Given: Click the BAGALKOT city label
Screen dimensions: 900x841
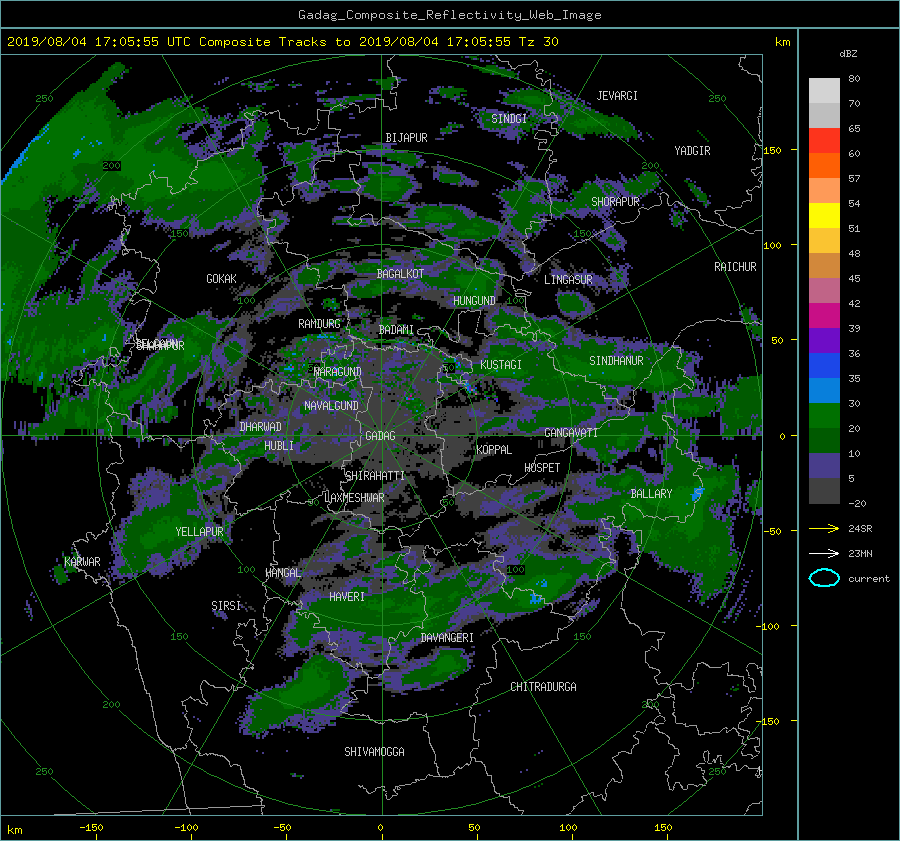Looking at the screenshot, I should (x=400, y=274).
